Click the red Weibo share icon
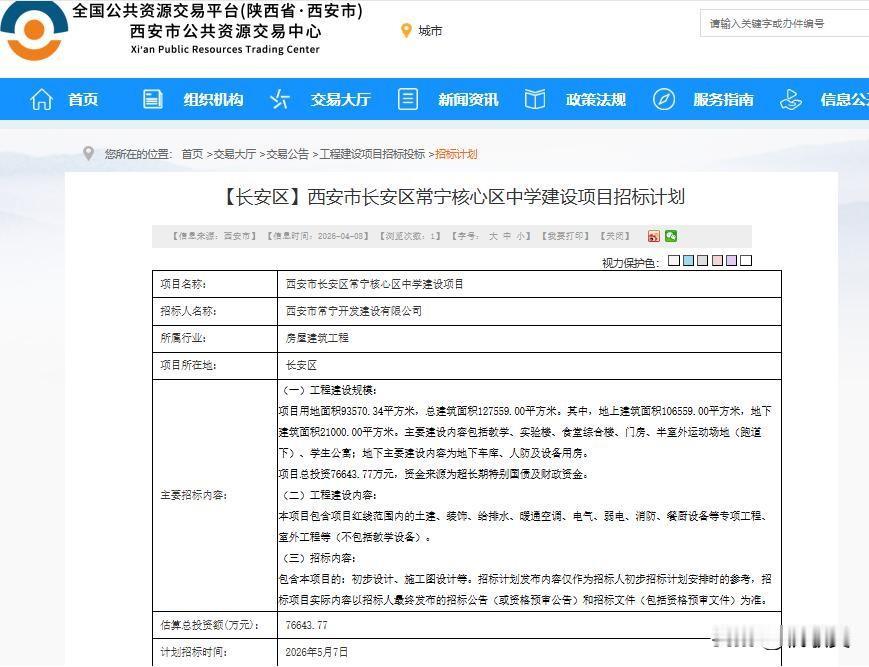The image size is (869, 667). (655, 237)
